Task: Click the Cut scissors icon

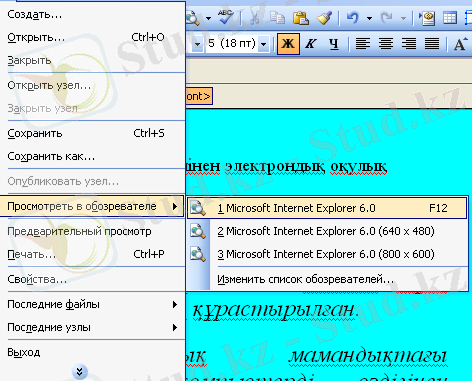Action: (254, 17)
